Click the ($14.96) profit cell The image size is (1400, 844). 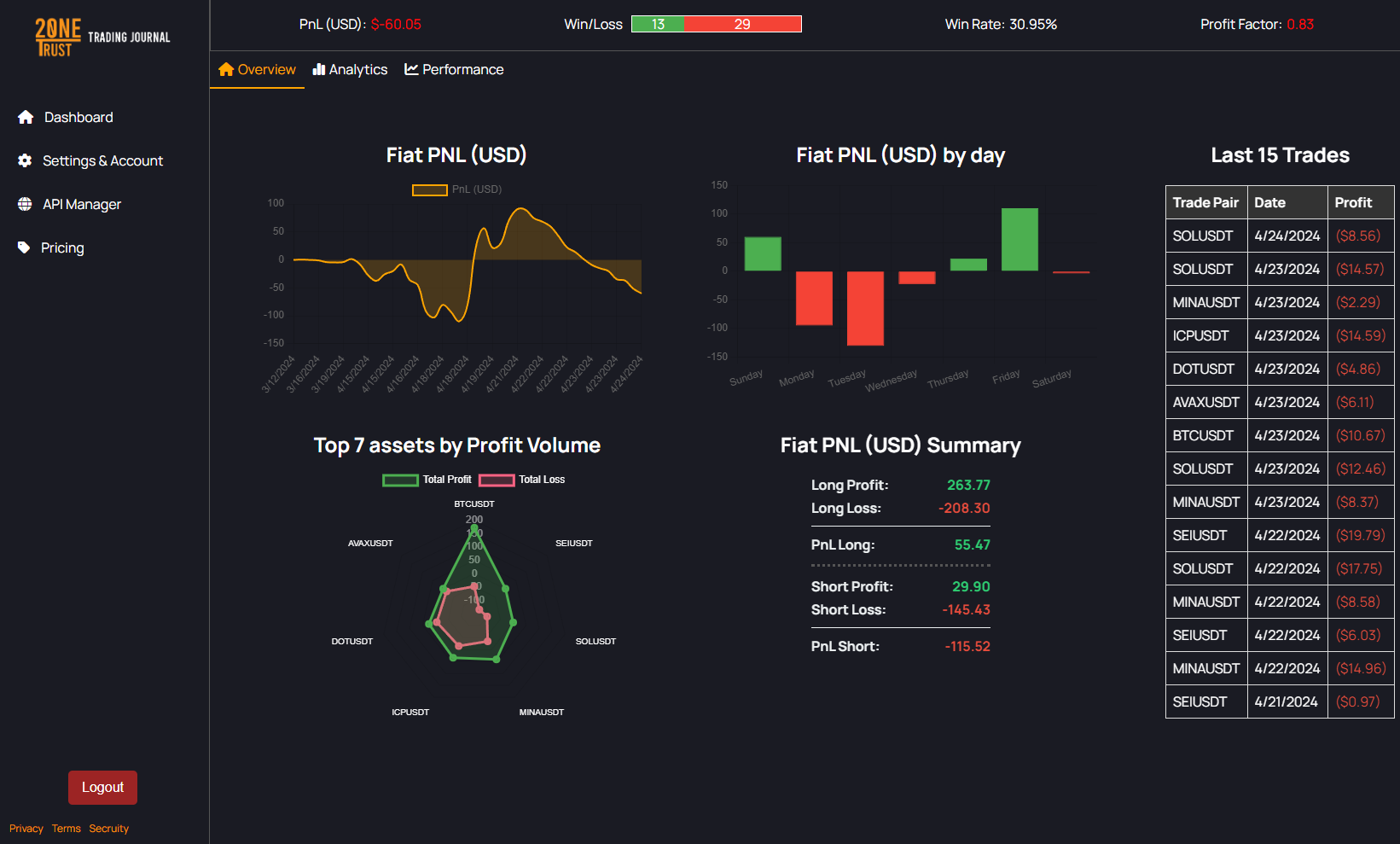(x=1361, y=668)
